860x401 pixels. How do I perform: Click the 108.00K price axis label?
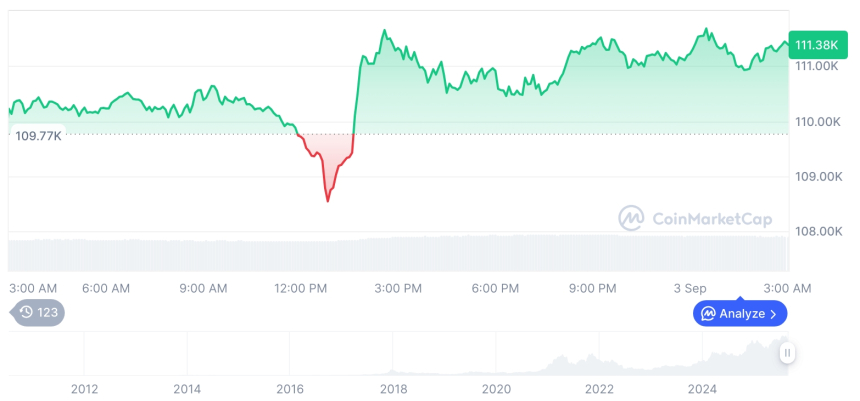click(816, 231)
